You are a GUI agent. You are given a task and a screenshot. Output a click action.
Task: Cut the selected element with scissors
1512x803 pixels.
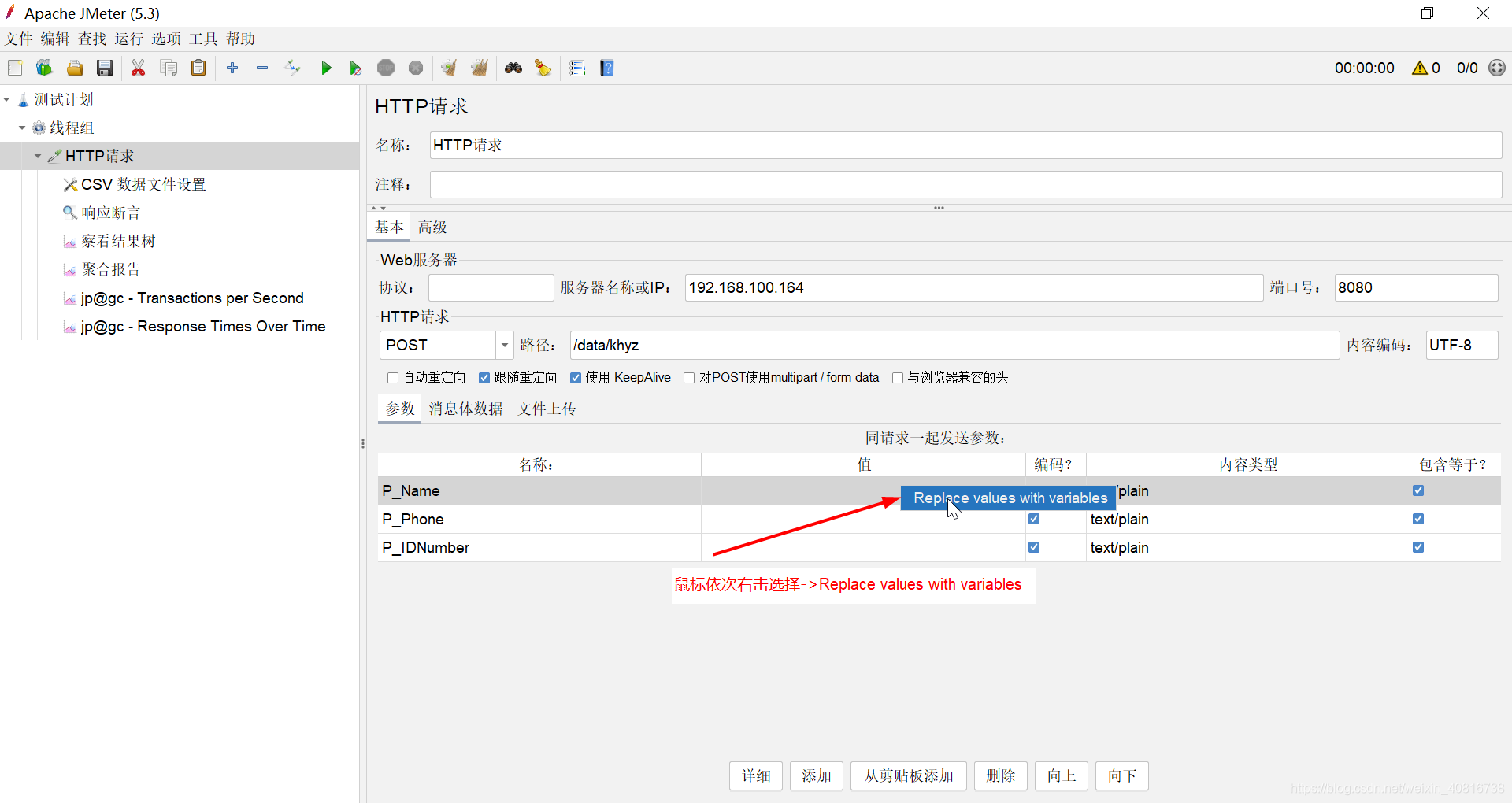139,68
